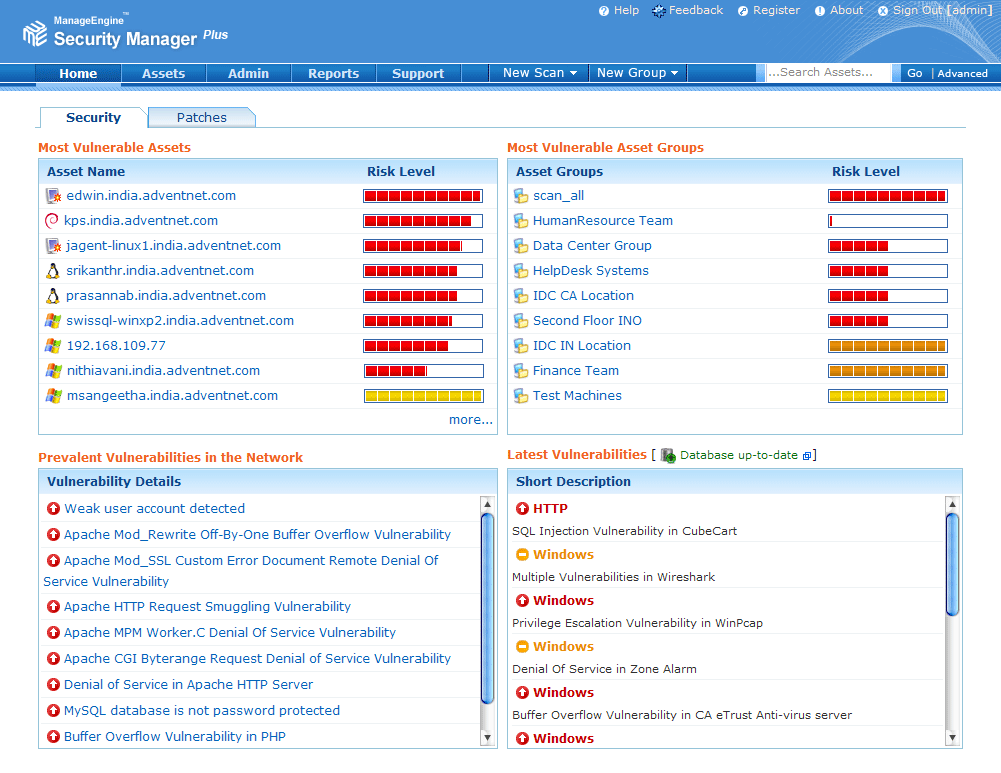Select the Security tab
The width and height of the screenshot is (1001, 773).
(93, 117)
